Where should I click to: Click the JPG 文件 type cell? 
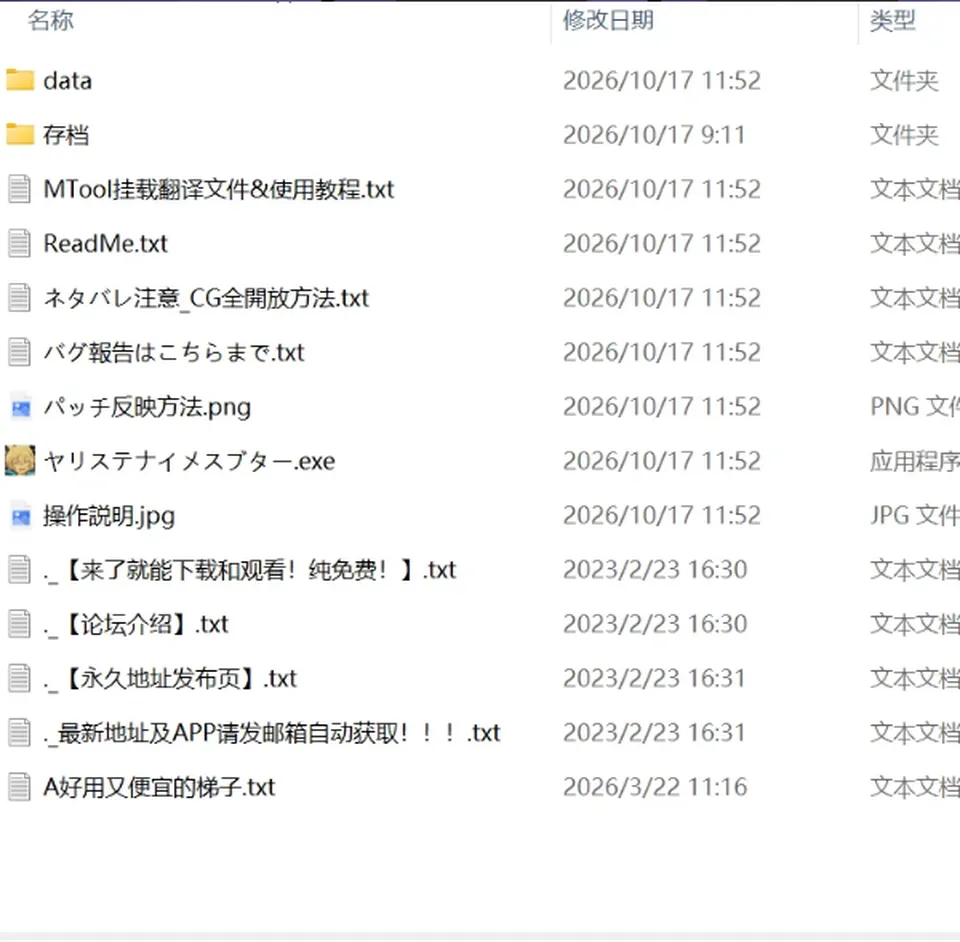[x=915, y=516]
